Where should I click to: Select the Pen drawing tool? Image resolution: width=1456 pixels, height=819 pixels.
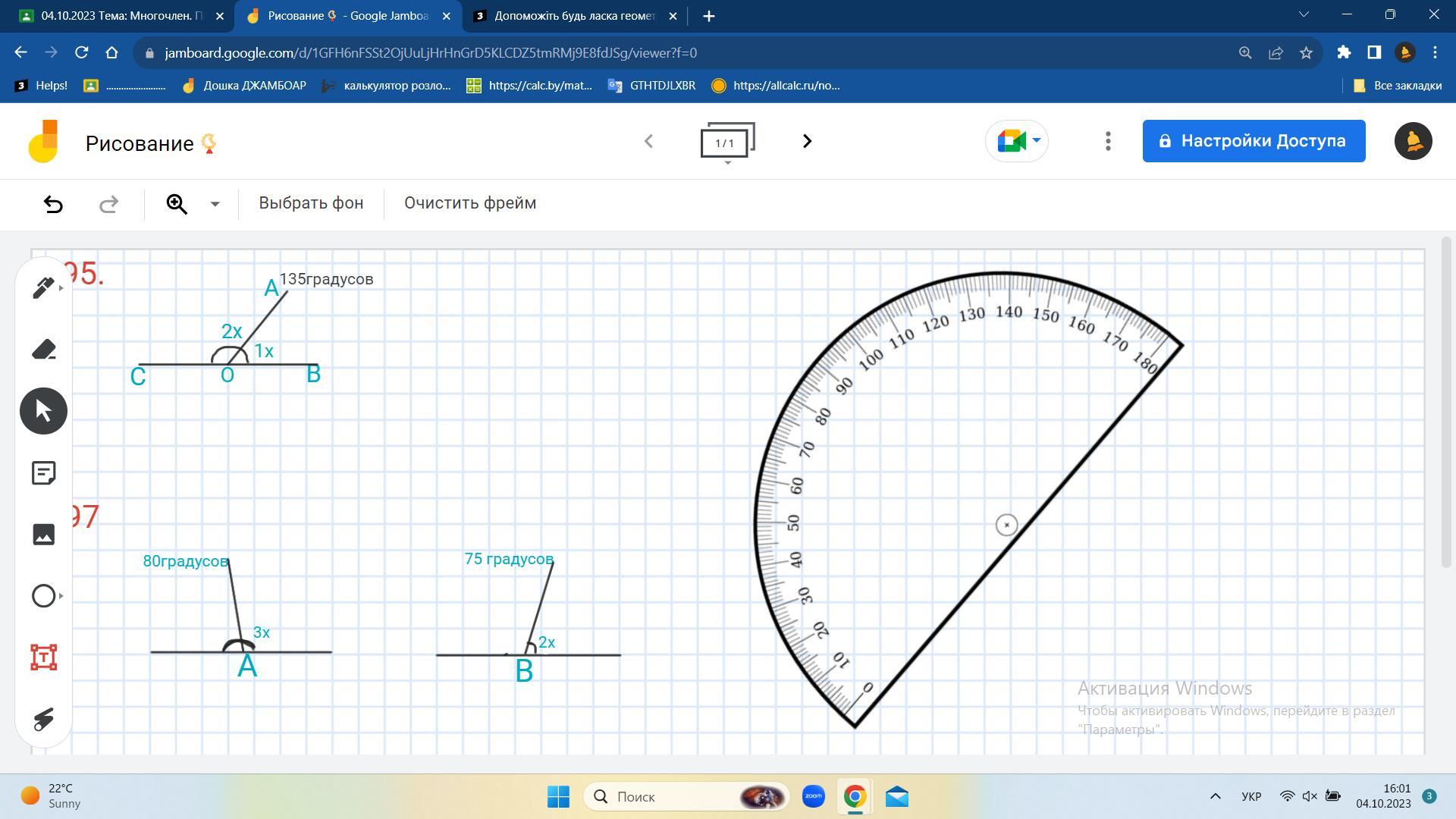(43, 287)
